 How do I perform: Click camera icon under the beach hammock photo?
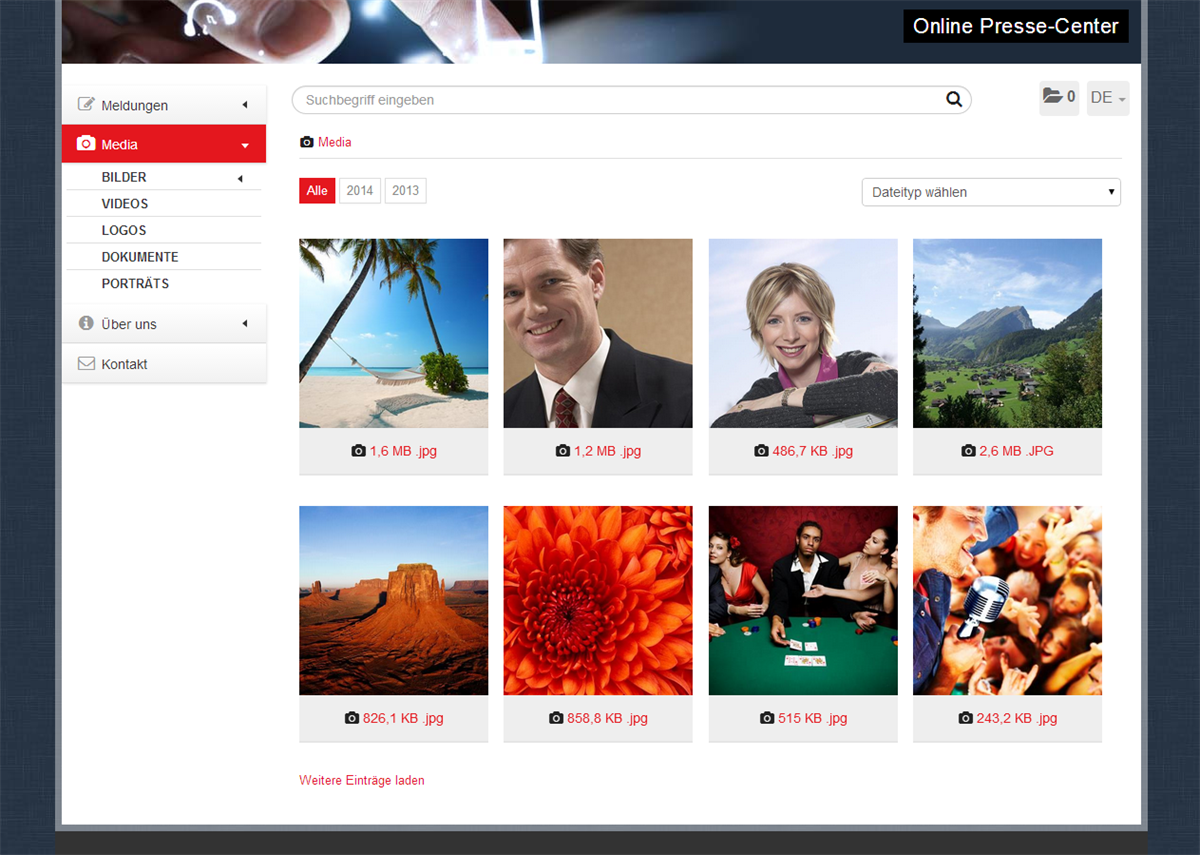358,451
